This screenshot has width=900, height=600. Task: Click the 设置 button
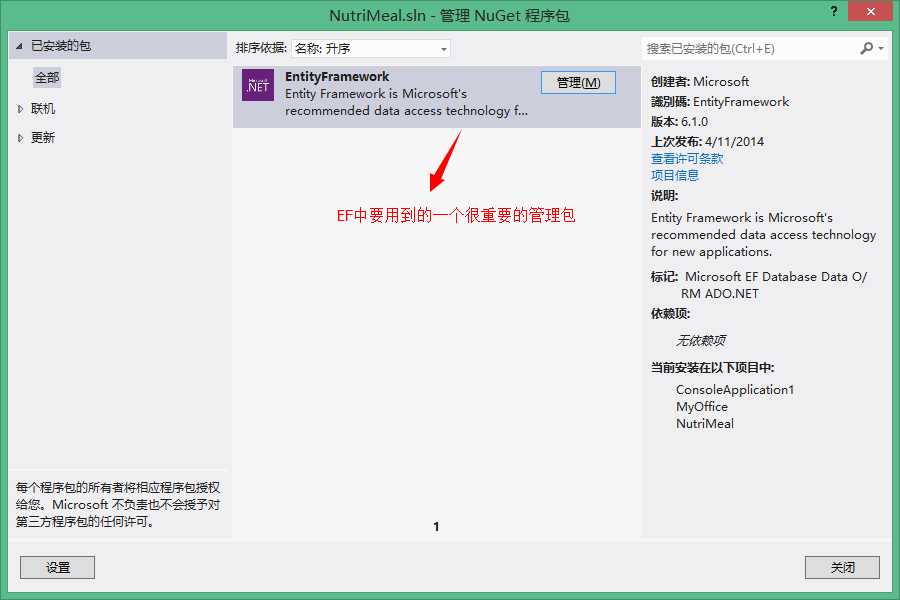pos(57,567)
